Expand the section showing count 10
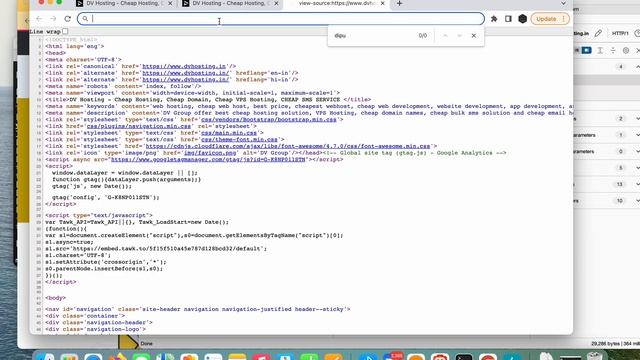 pyautogui.click(x=637, y=201)
